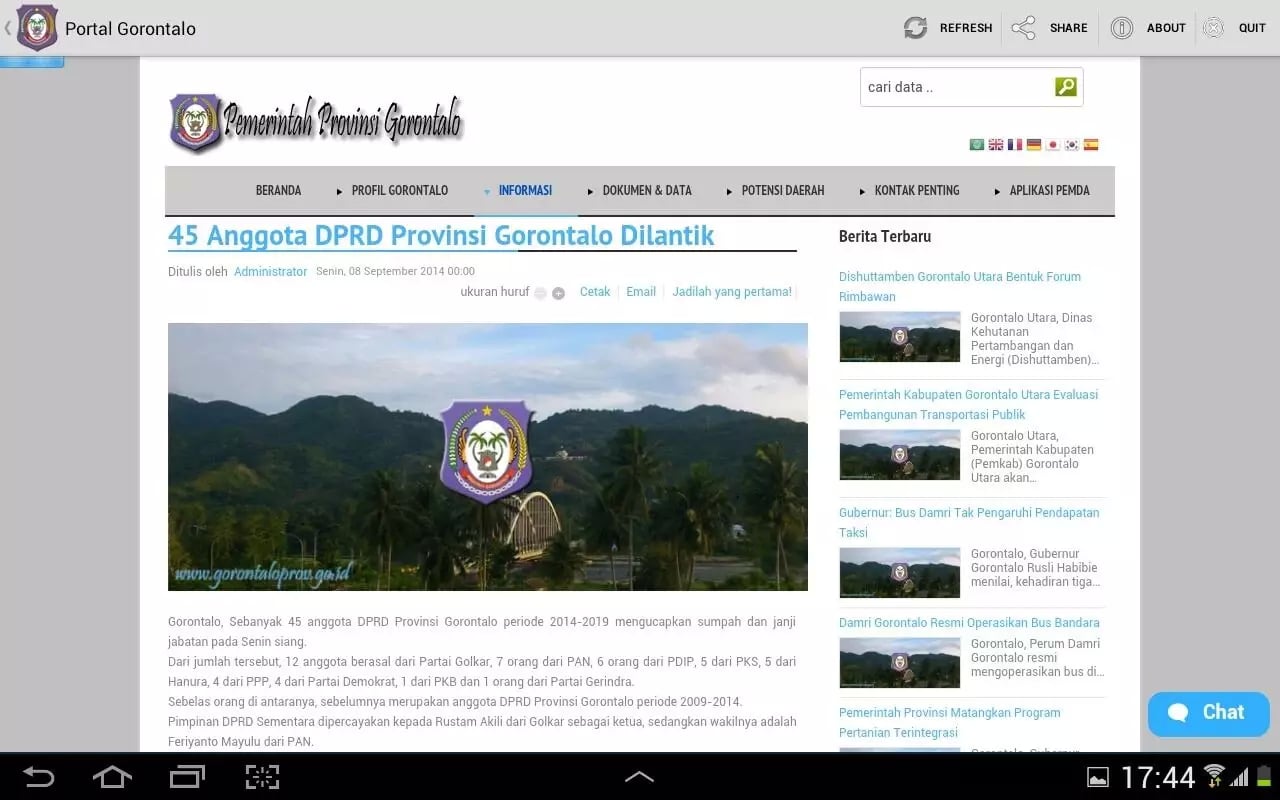Open Damri Gorontalo Resmi Operasikan Bus Bandara

coord(969,622)
